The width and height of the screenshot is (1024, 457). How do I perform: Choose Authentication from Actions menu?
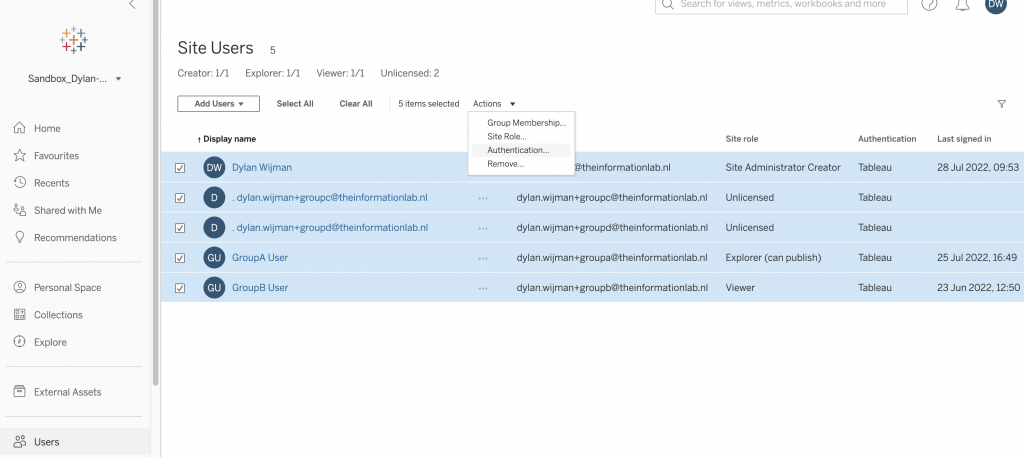point(518,150)
